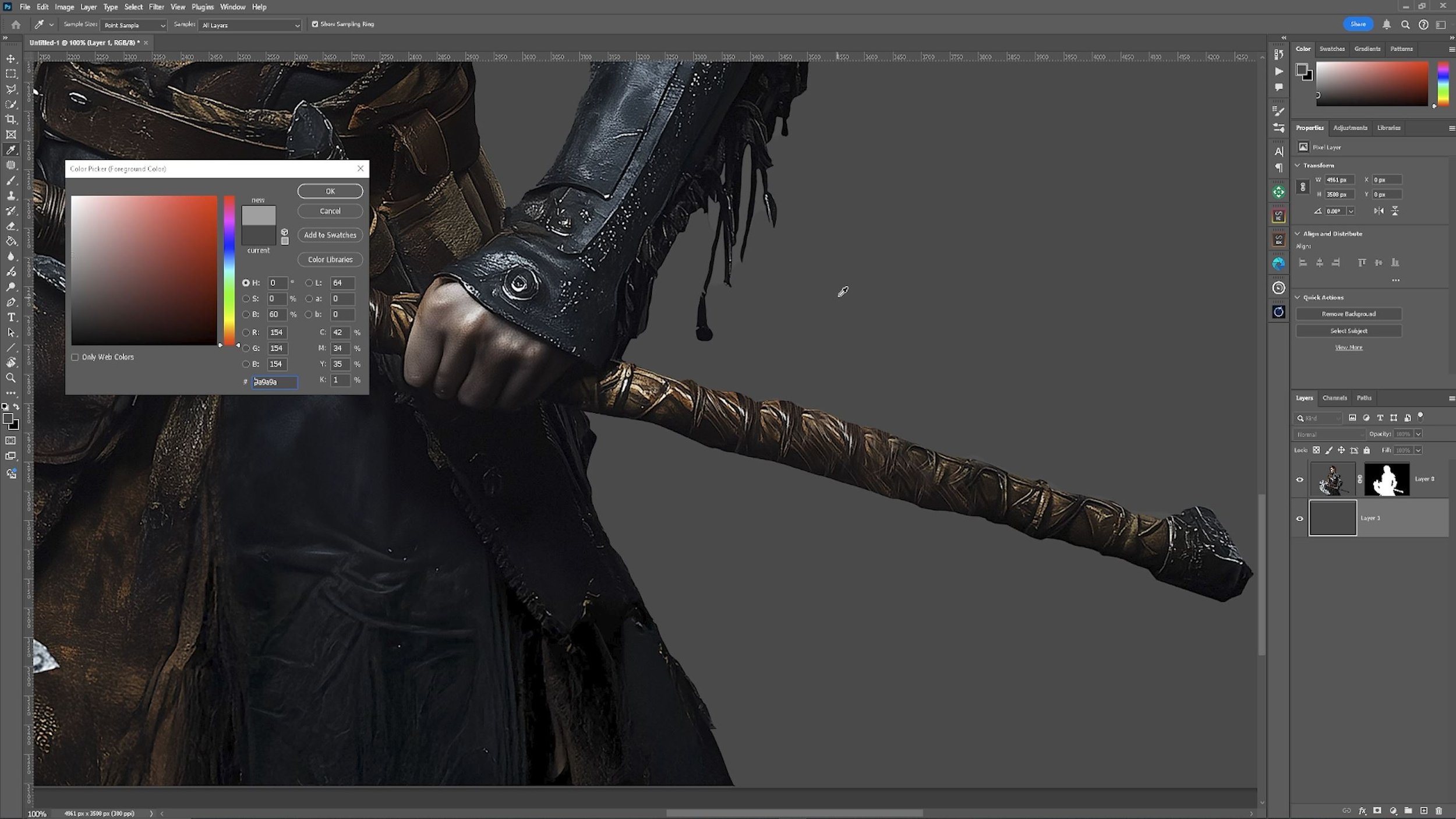Hide Layer 0 with eye icon

pos(1299,479)
